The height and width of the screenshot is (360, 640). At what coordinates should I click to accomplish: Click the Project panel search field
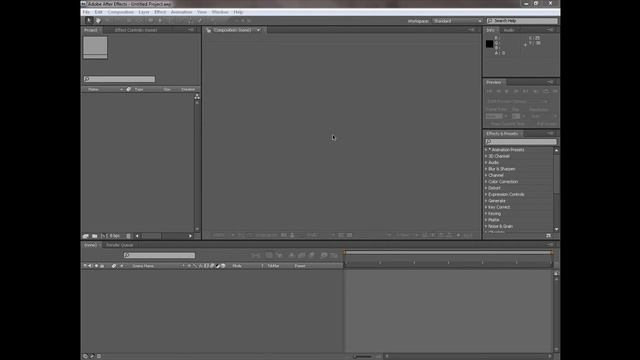pos(119,79)
